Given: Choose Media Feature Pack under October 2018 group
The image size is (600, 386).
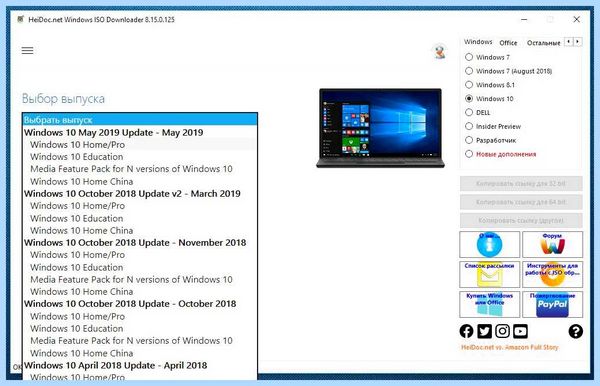Looking at the screenshot, I should (140, 341).
